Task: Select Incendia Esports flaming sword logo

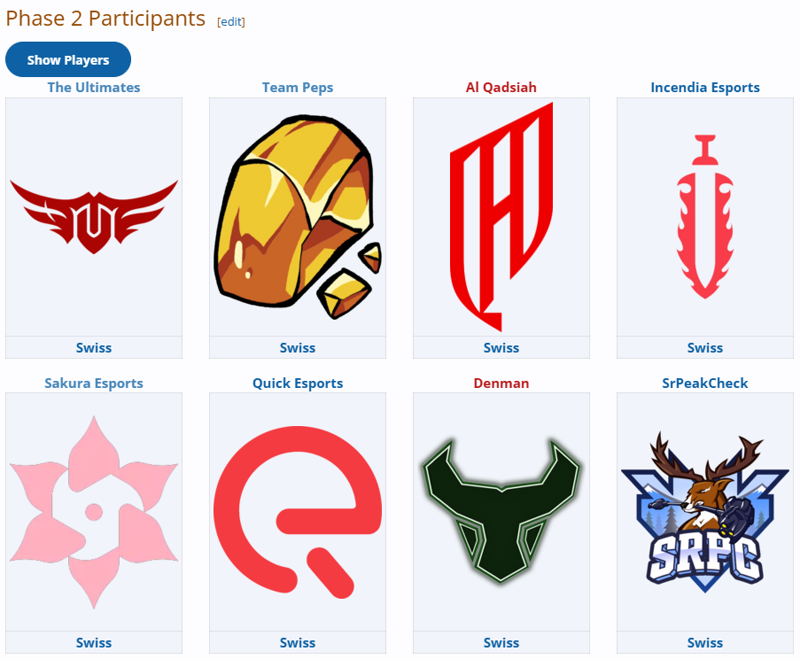Action: pyautogui.click(x=705, y=217)
